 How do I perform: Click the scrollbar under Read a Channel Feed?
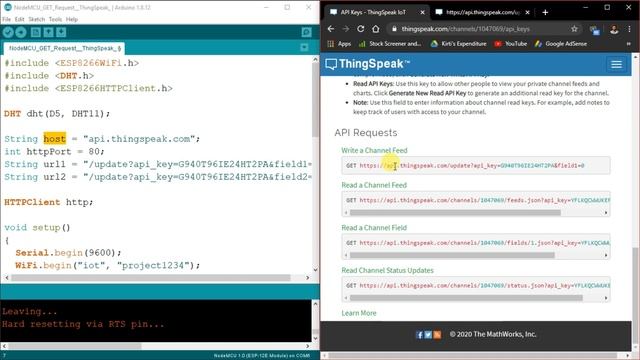pyautogui.click(x=455, y=213)
